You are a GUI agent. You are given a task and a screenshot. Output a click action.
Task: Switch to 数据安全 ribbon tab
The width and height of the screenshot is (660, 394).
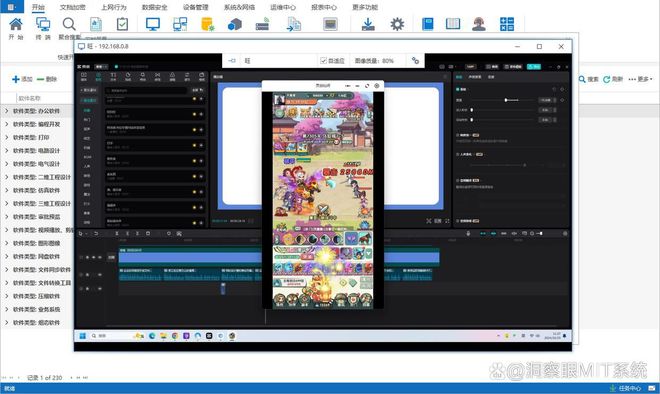tap(154, 7)
